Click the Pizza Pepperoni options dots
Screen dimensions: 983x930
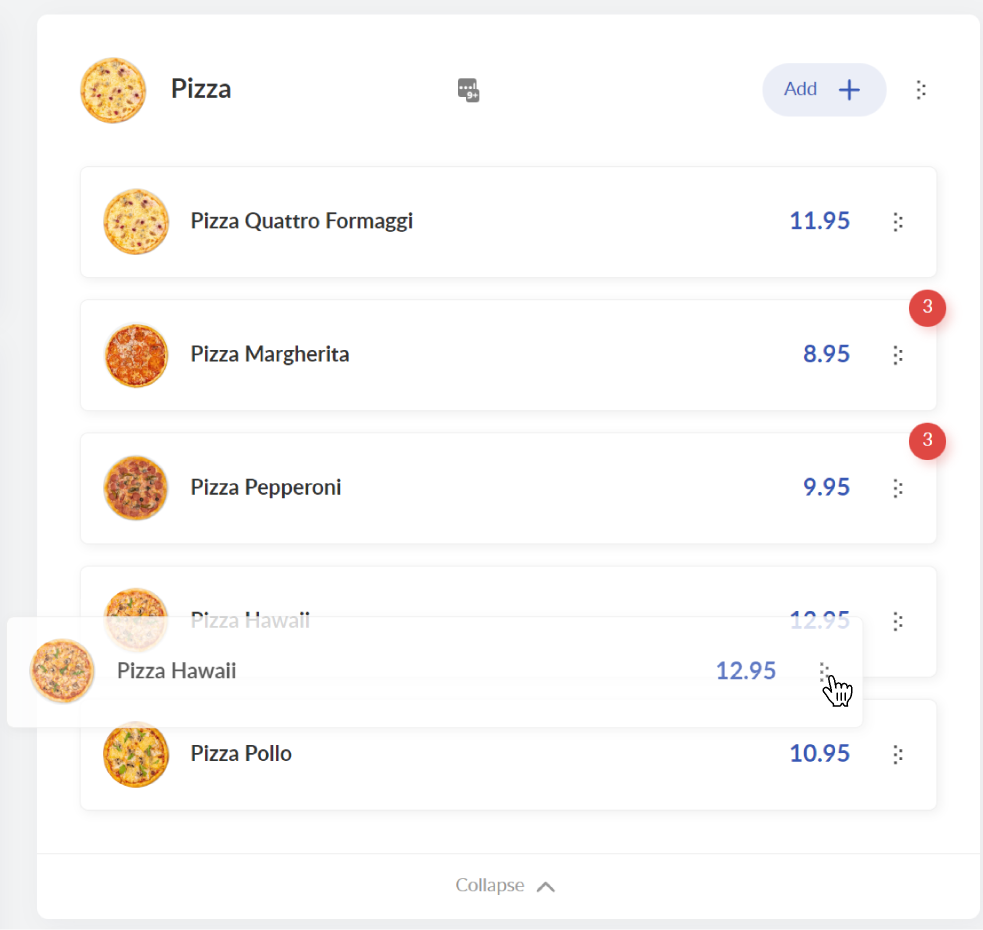(898, 488)
